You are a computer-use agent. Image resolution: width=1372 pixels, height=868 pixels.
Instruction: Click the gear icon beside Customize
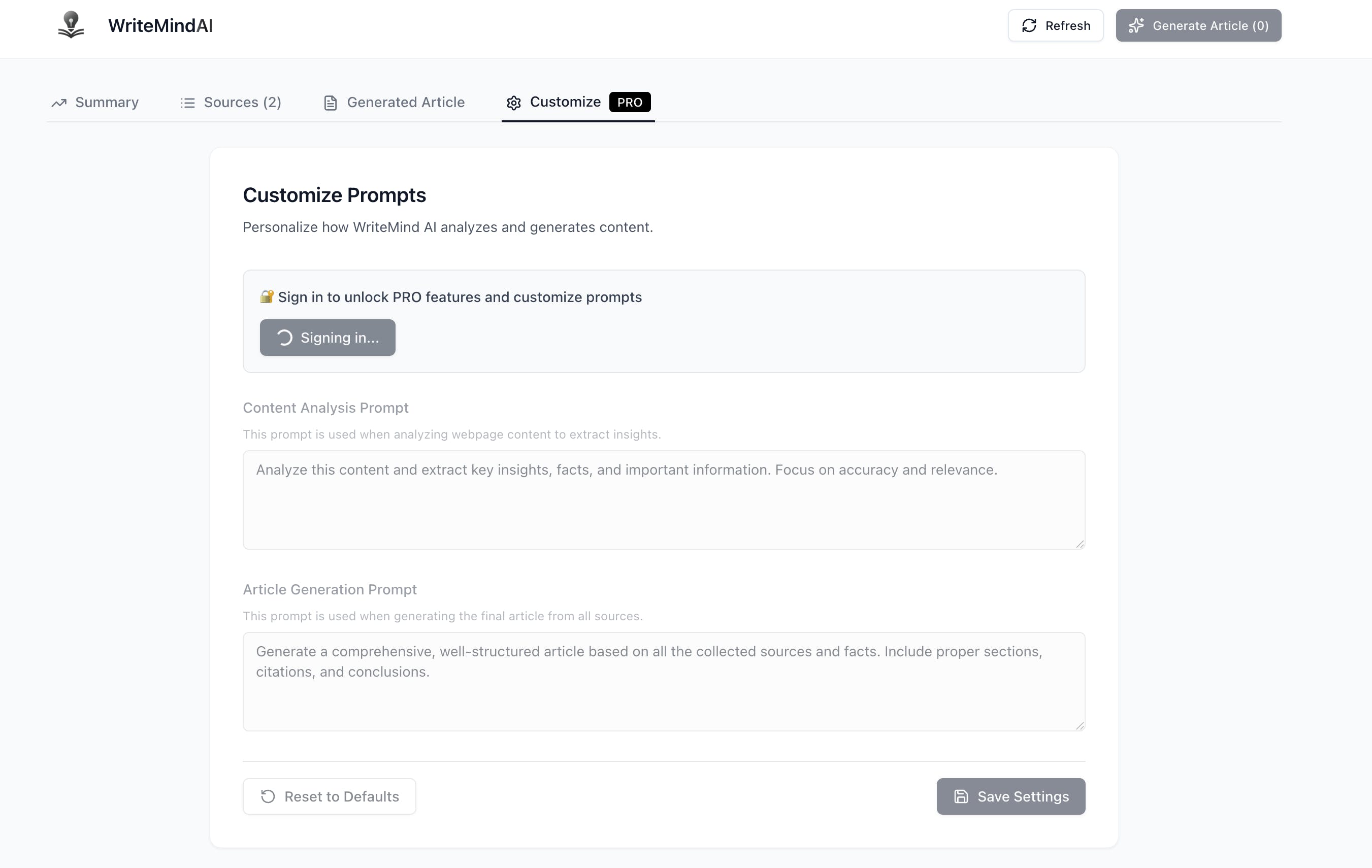click(513, 103)
